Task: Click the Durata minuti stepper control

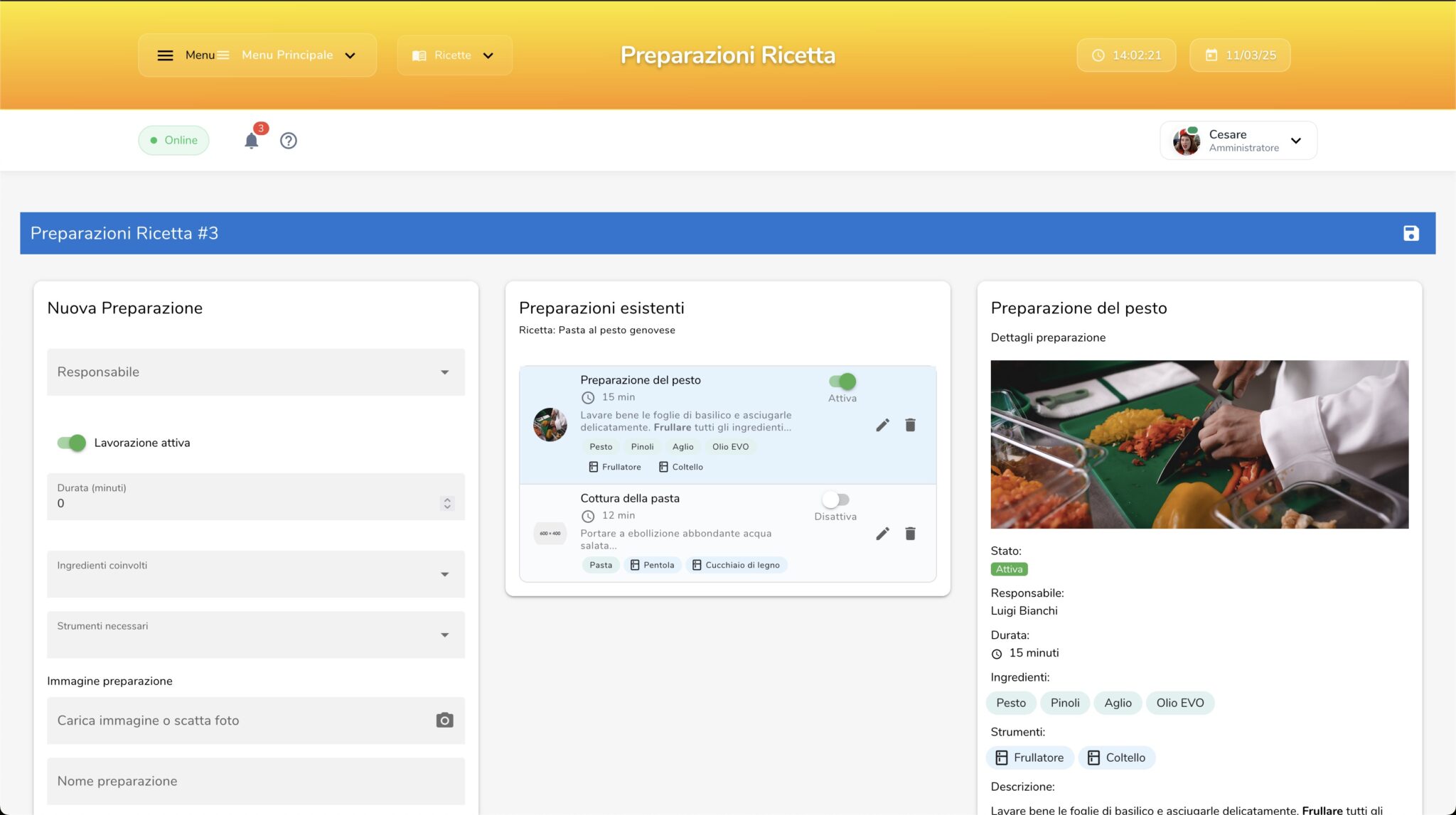Action: point(447,503)
